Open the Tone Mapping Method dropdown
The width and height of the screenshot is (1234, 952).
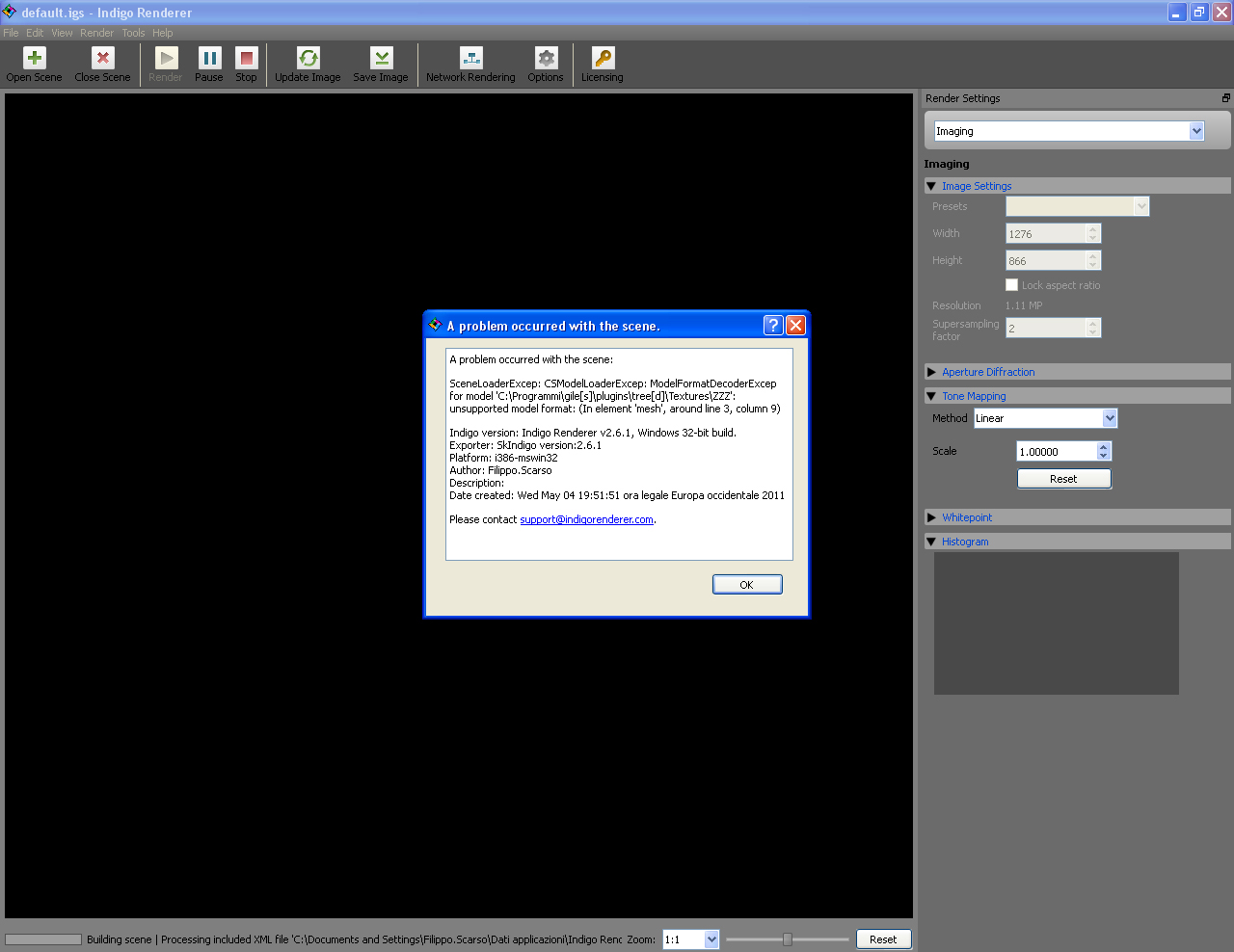pos(1045,418)
